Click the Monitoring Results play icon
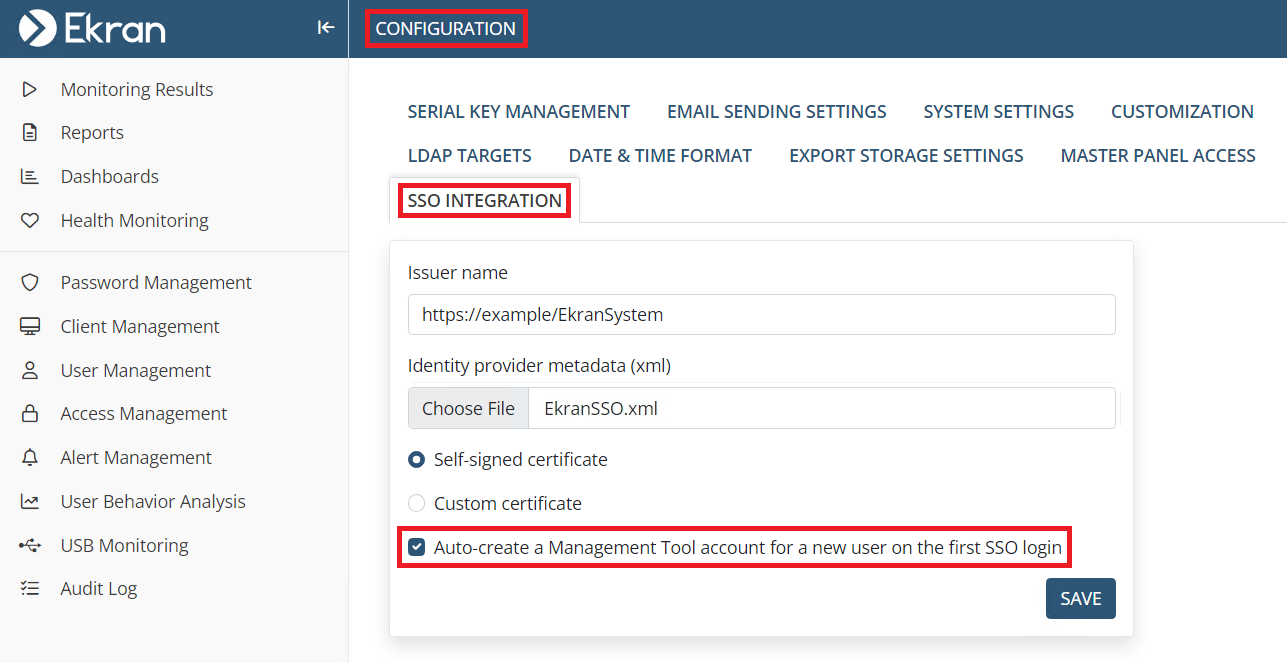Screen dimensions: 1287x663 [x=30, y=89]
